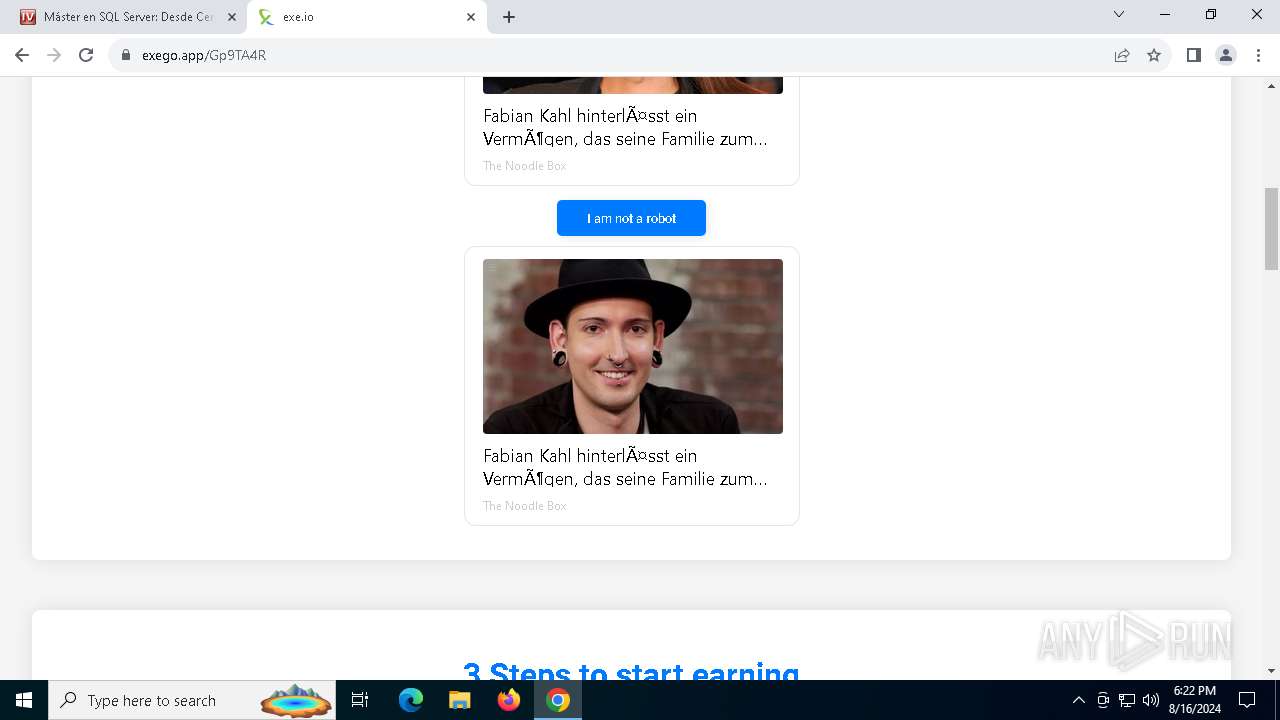Open the notification center icon

[x=1247, y=700]
